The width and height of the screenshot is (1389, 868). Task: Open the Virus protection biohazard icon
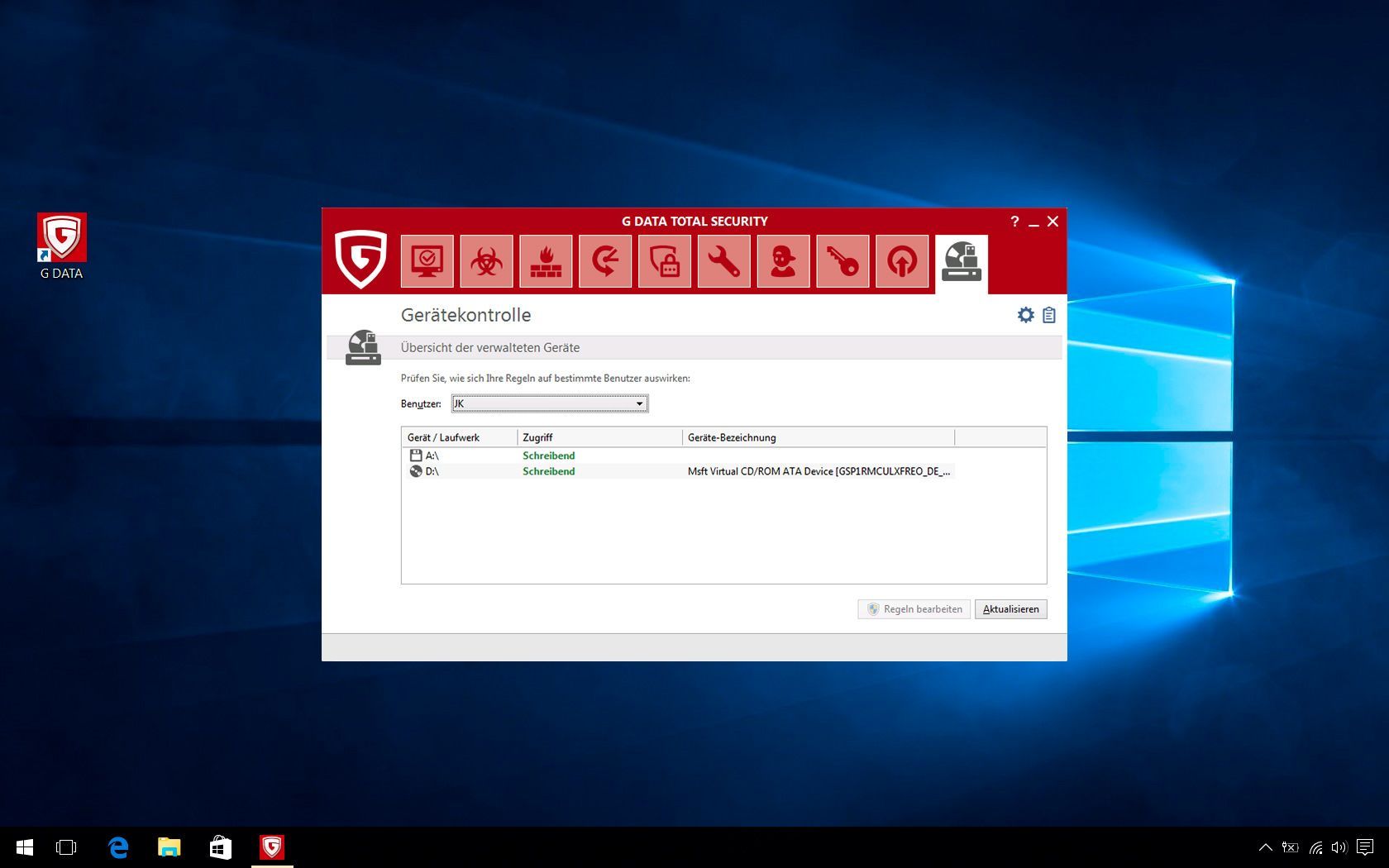pos(486,261)
